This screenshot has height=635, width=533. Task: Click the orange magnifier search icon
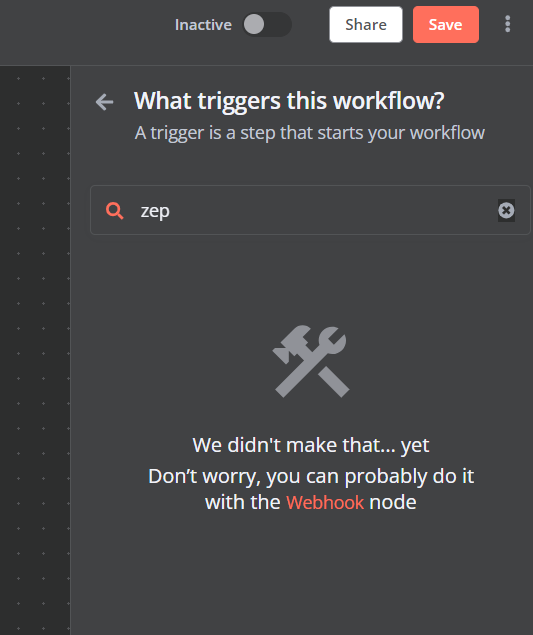[115, 211]
